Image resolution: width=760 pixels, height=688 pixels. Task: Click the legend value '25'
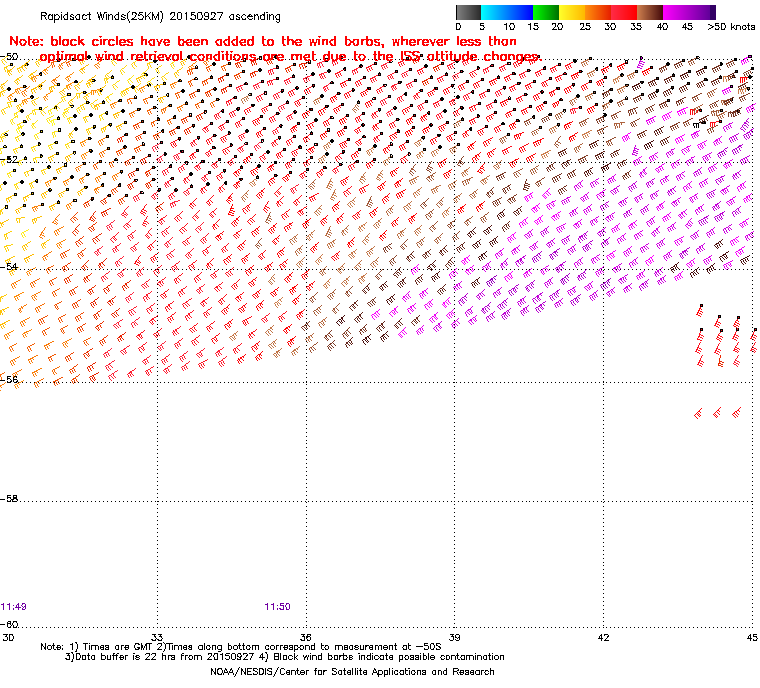(585, 27)
